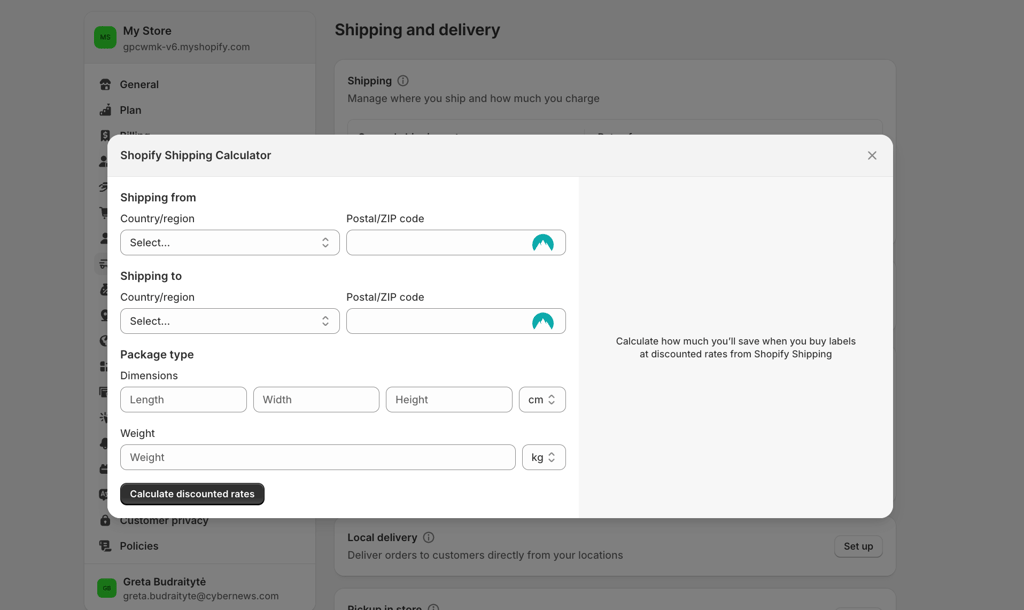1024x610 pixels.
Task: Focus the Height dimension field
Action: click(x=449, y=400)
